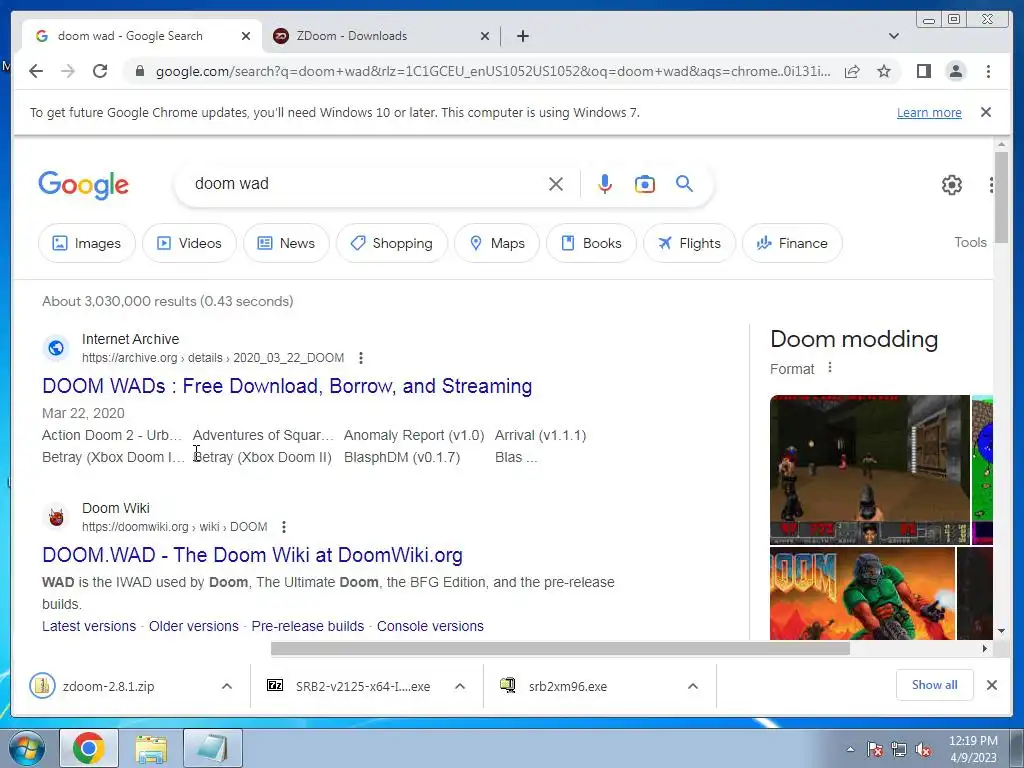Image resolution: width=1024 pixels, height=768 pixels.
Task: Open the Doom gameplay screenshot thumbnail
Action: click(870, 470)
